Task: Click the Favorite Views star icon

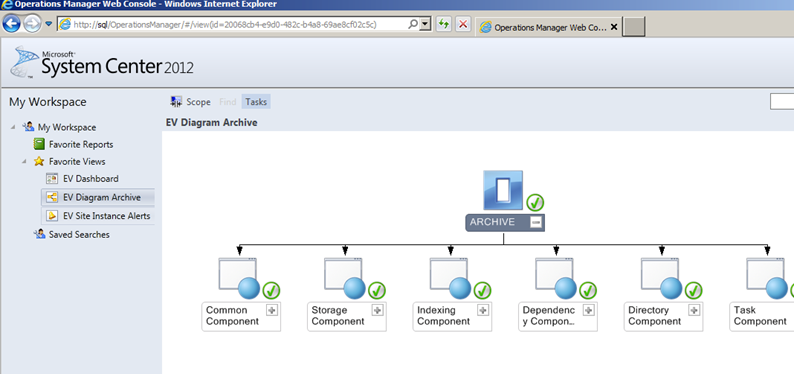Action: tap(39, 161)
